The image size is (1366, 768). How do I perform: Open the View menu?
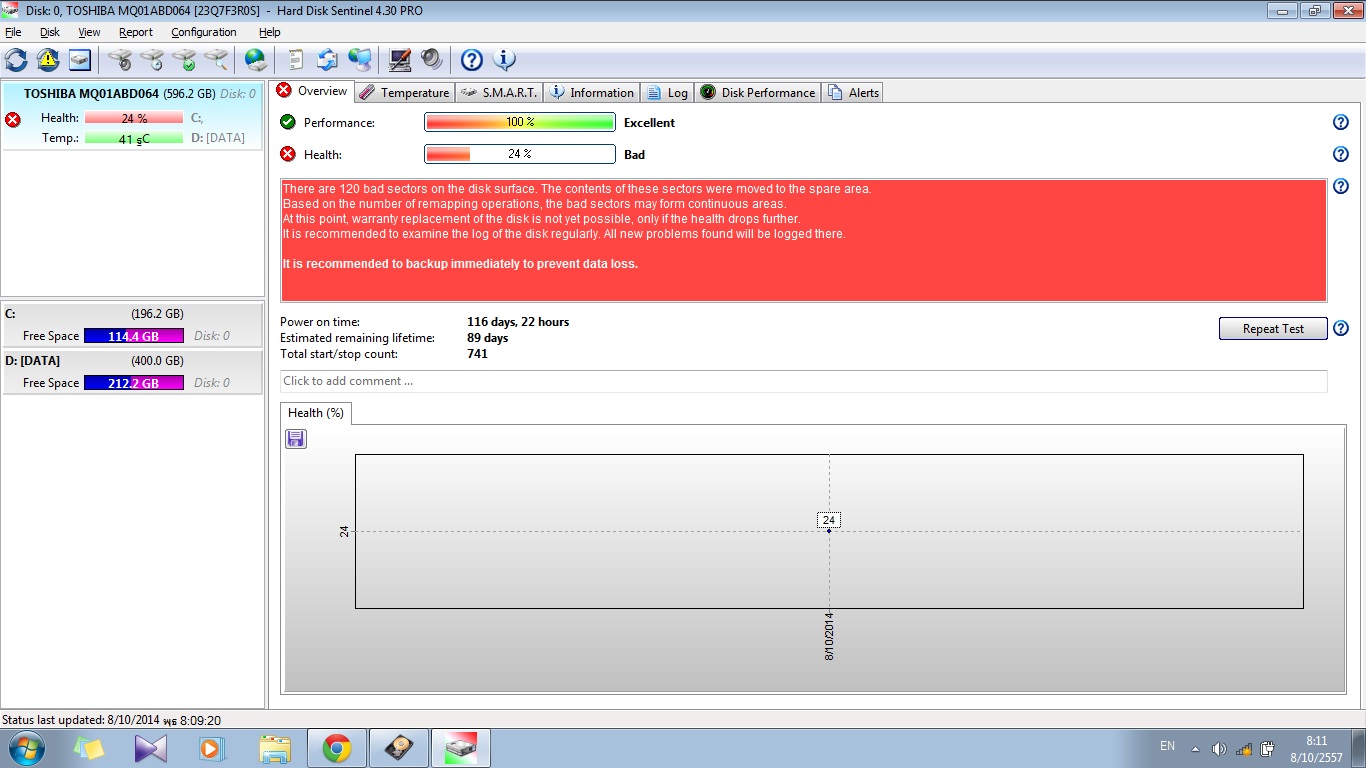pos(89,32)
